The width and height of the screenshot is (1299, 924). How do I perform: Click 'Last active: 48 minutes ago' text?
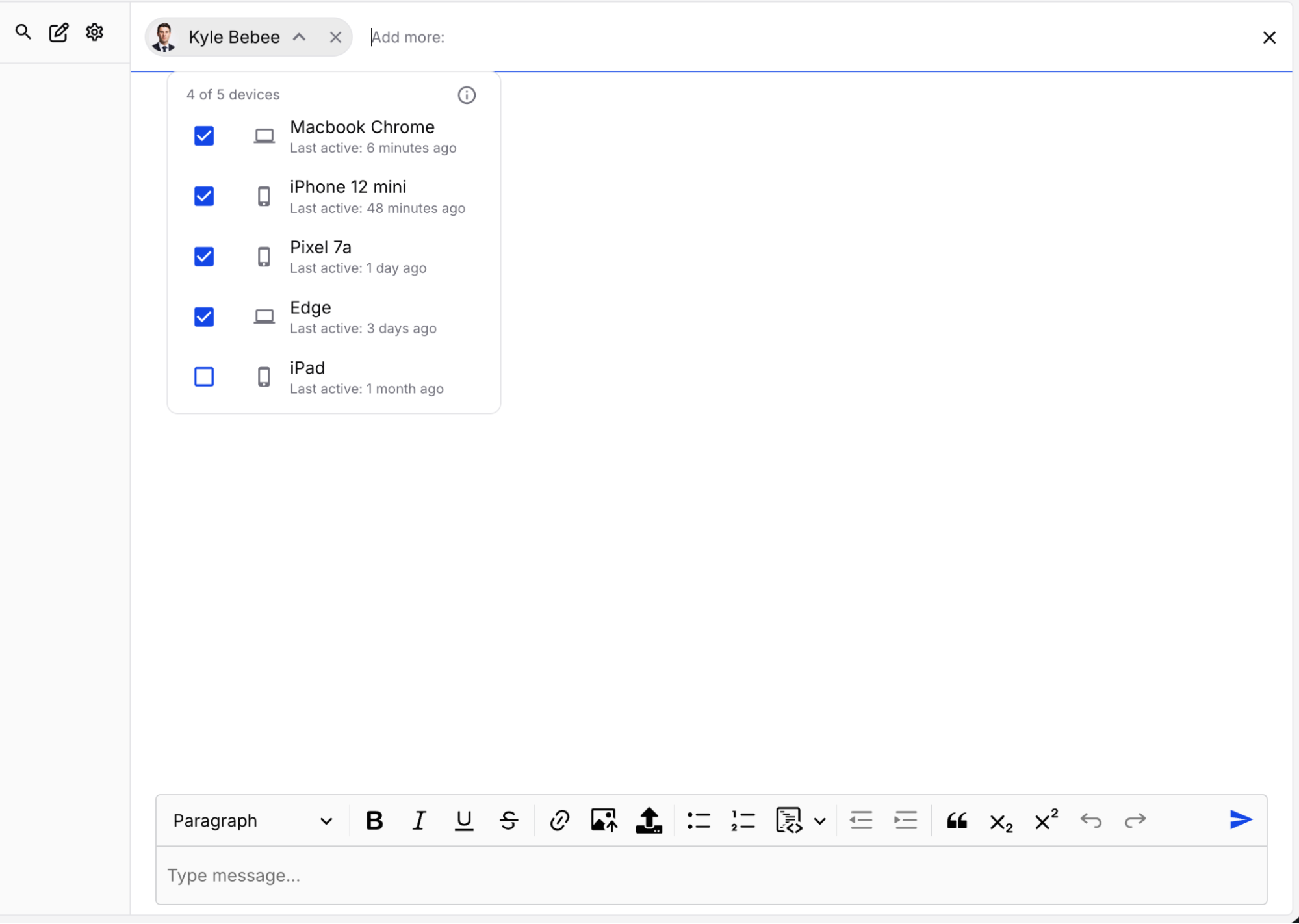378,209
